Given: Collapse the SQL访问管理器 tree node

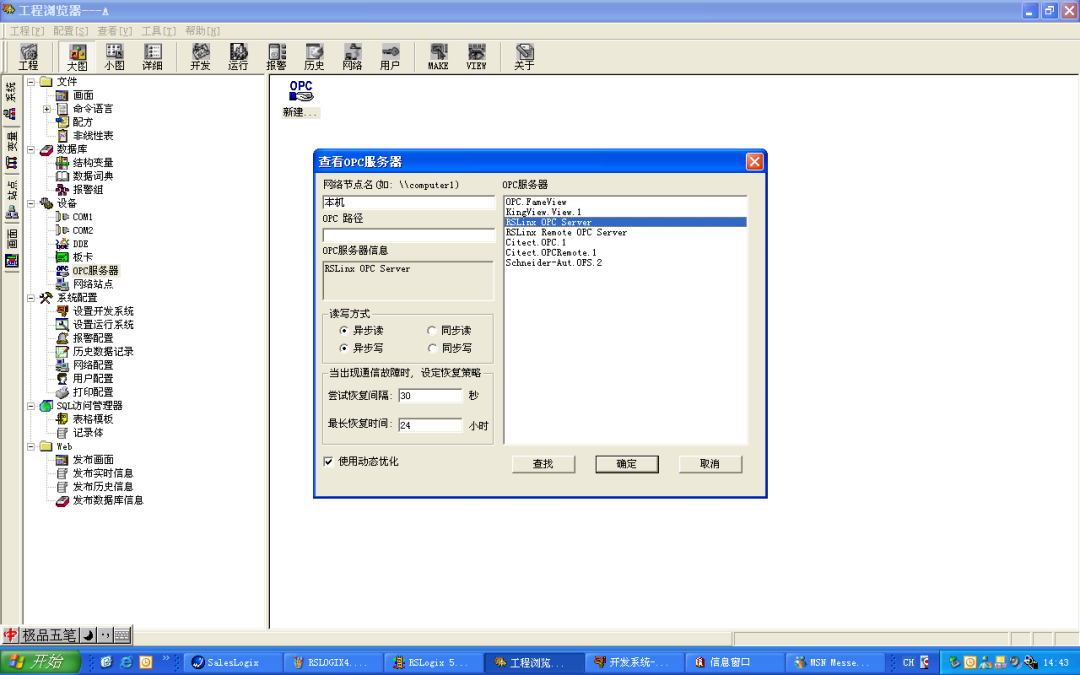Looking at the screenshot, I should [30, 406].
